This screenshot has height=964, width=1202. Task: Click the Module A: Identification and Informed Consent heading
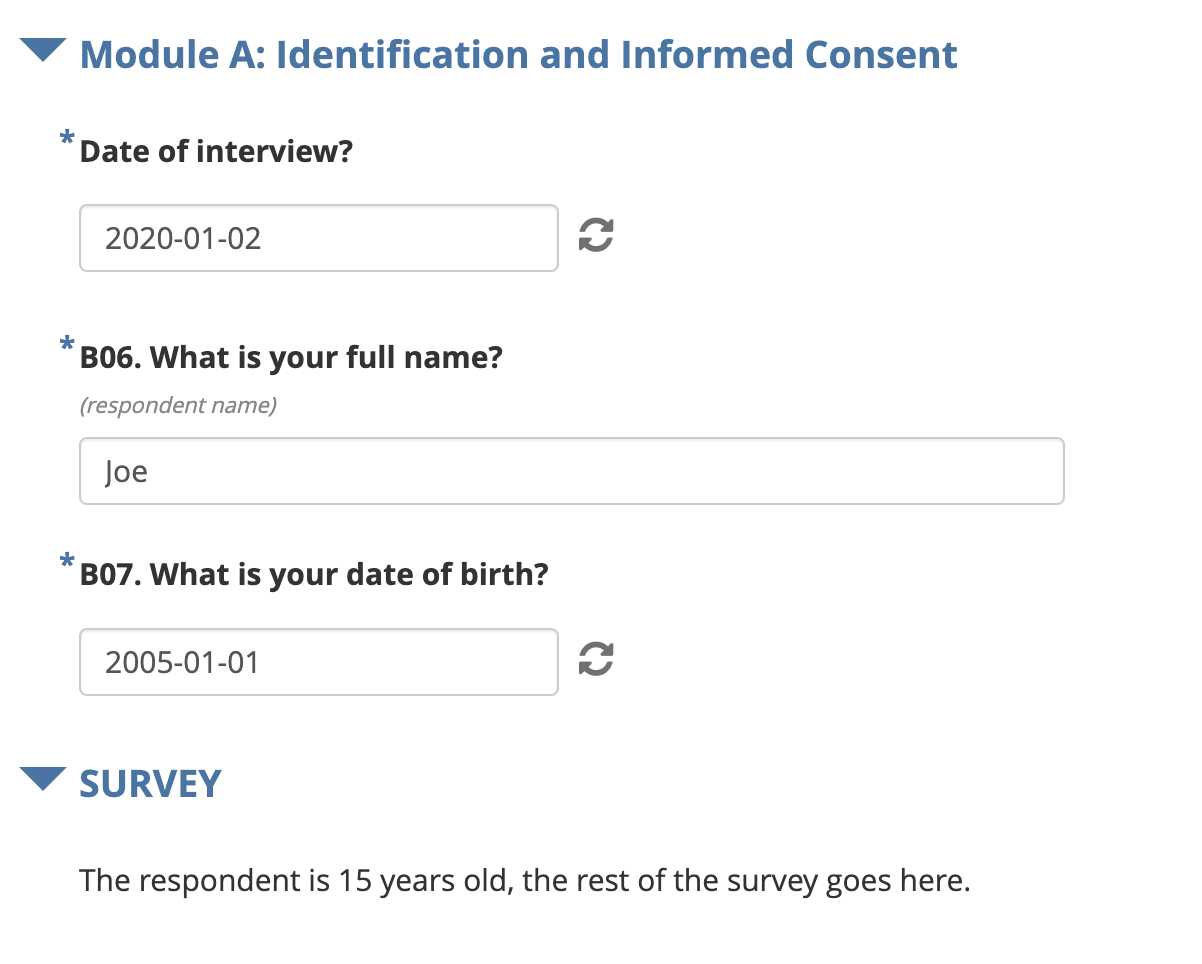(518, 54)
